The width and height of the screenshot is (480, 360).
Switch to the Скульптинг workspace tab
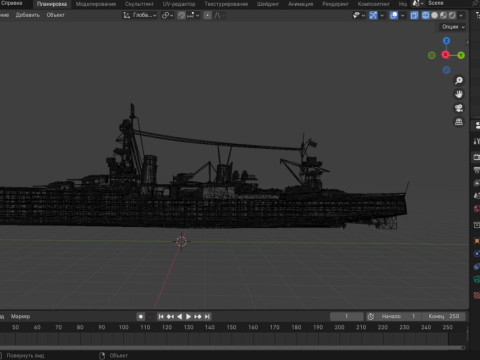coord(139,4)
